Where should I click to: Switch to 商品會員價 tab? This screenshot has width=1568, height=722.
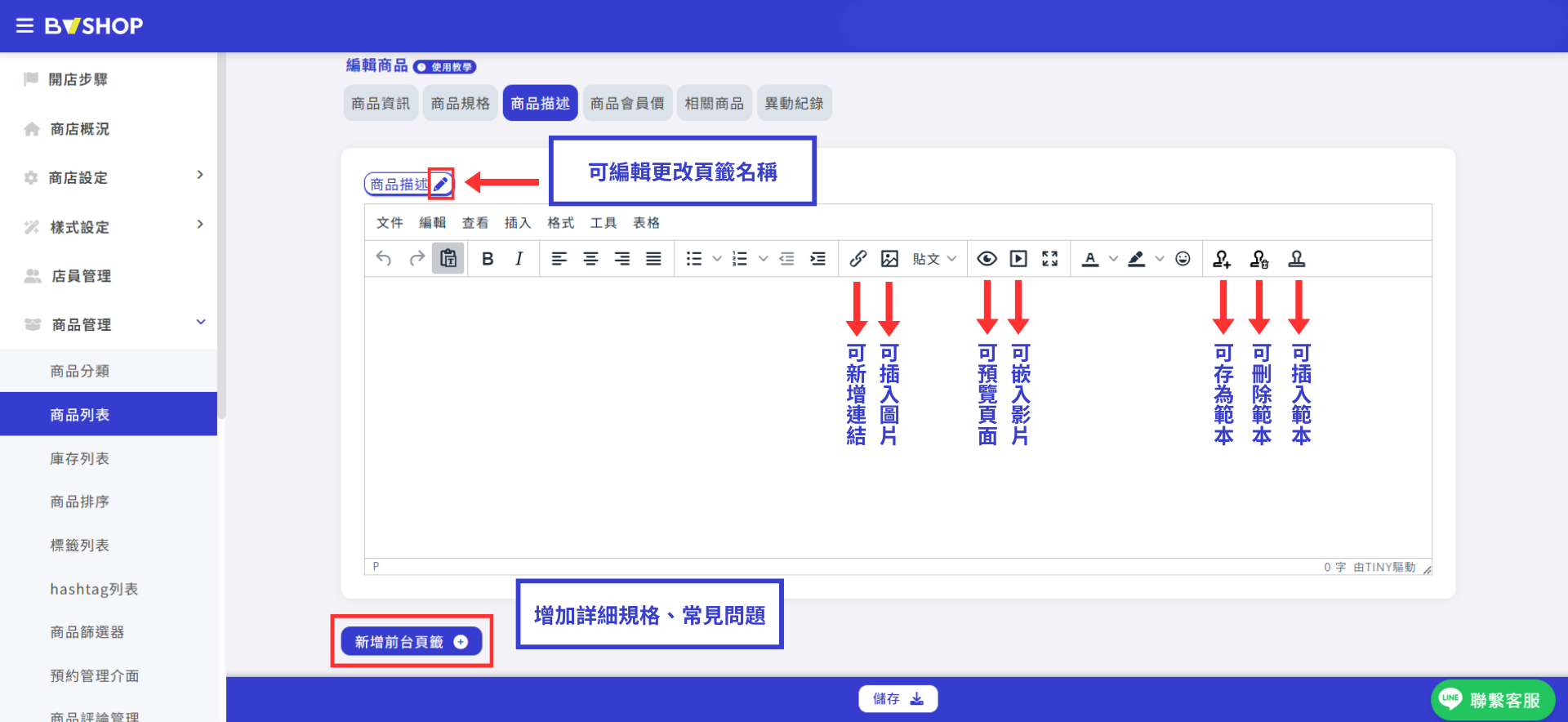627,104
